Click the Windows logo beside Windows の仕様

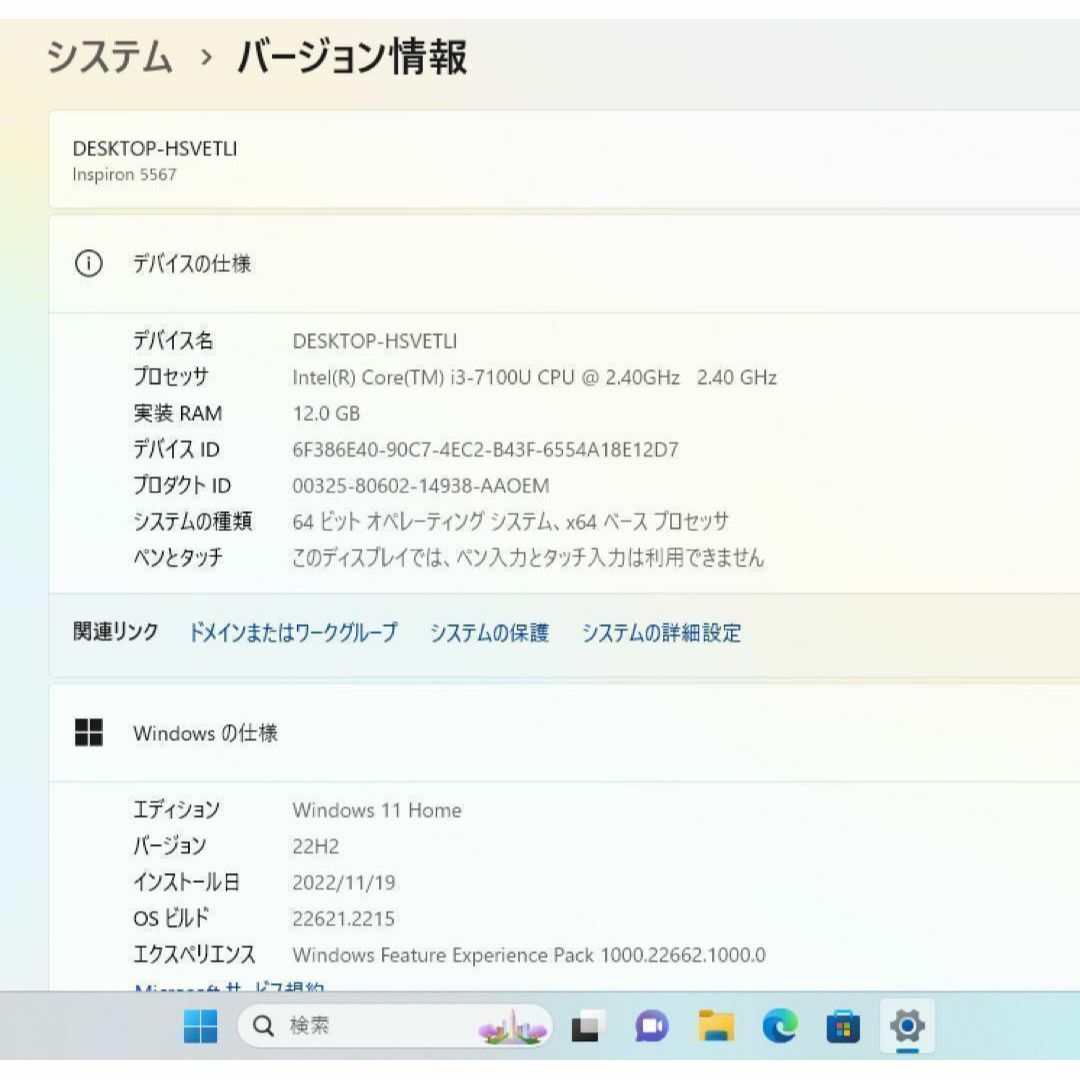point(88,733)
